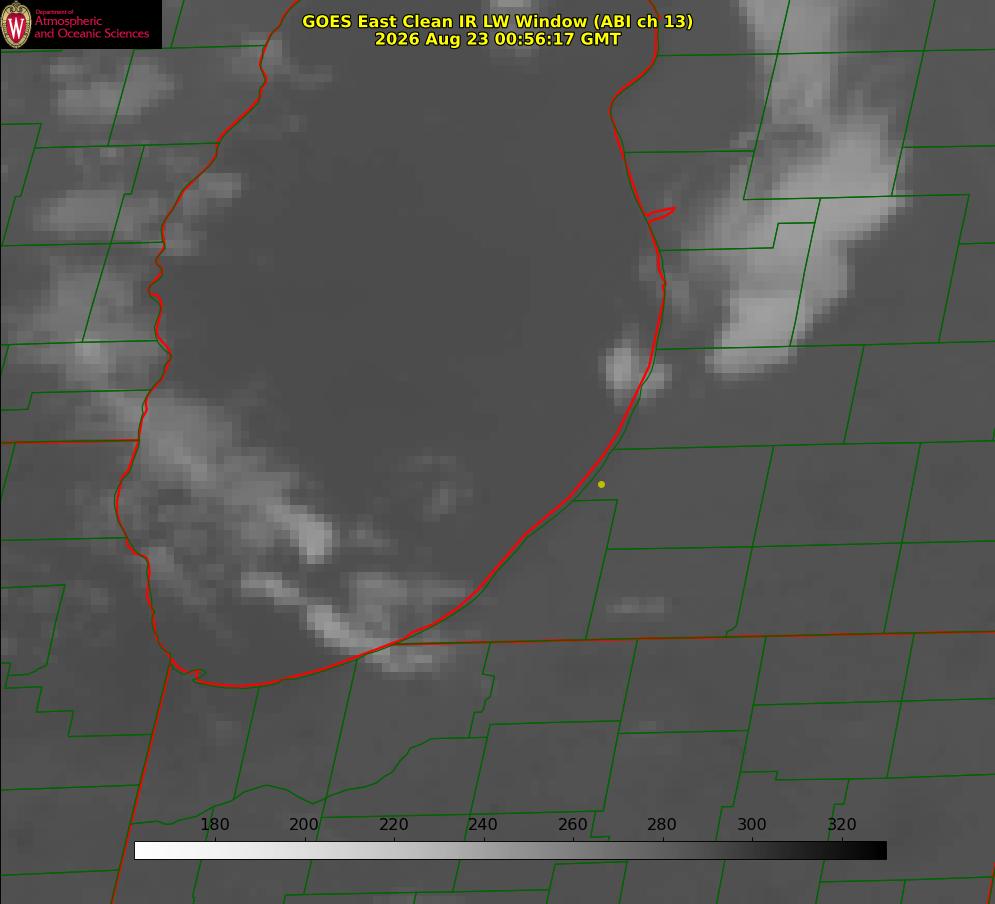Click the isolated small cloud southeast of lake
Screen dimensions: 995x904
(x=636, y=606)
